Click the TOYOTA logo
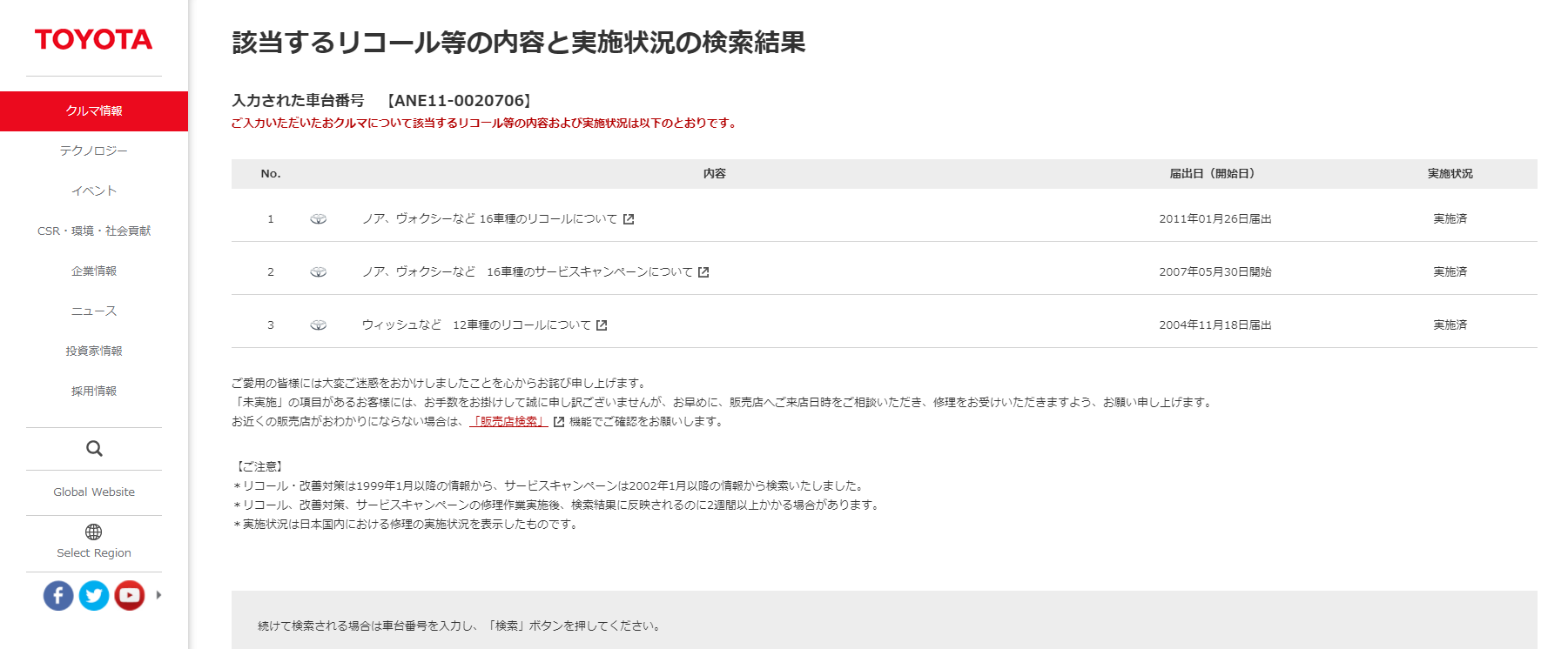 click(93, 39)
